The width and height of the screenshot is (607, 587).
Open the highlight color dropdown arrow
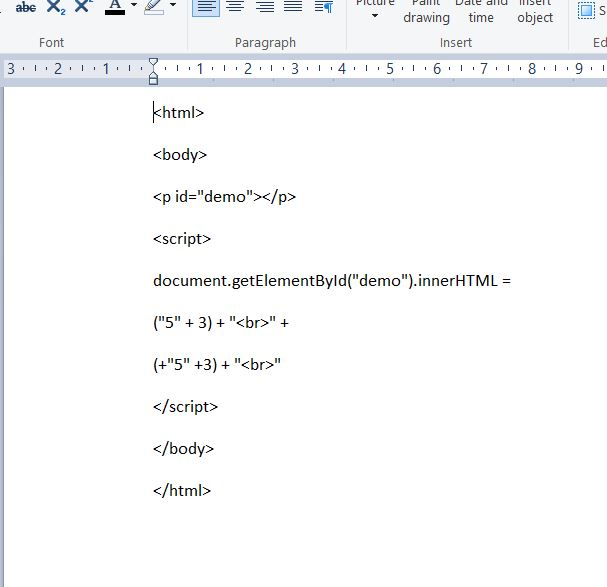173,5
